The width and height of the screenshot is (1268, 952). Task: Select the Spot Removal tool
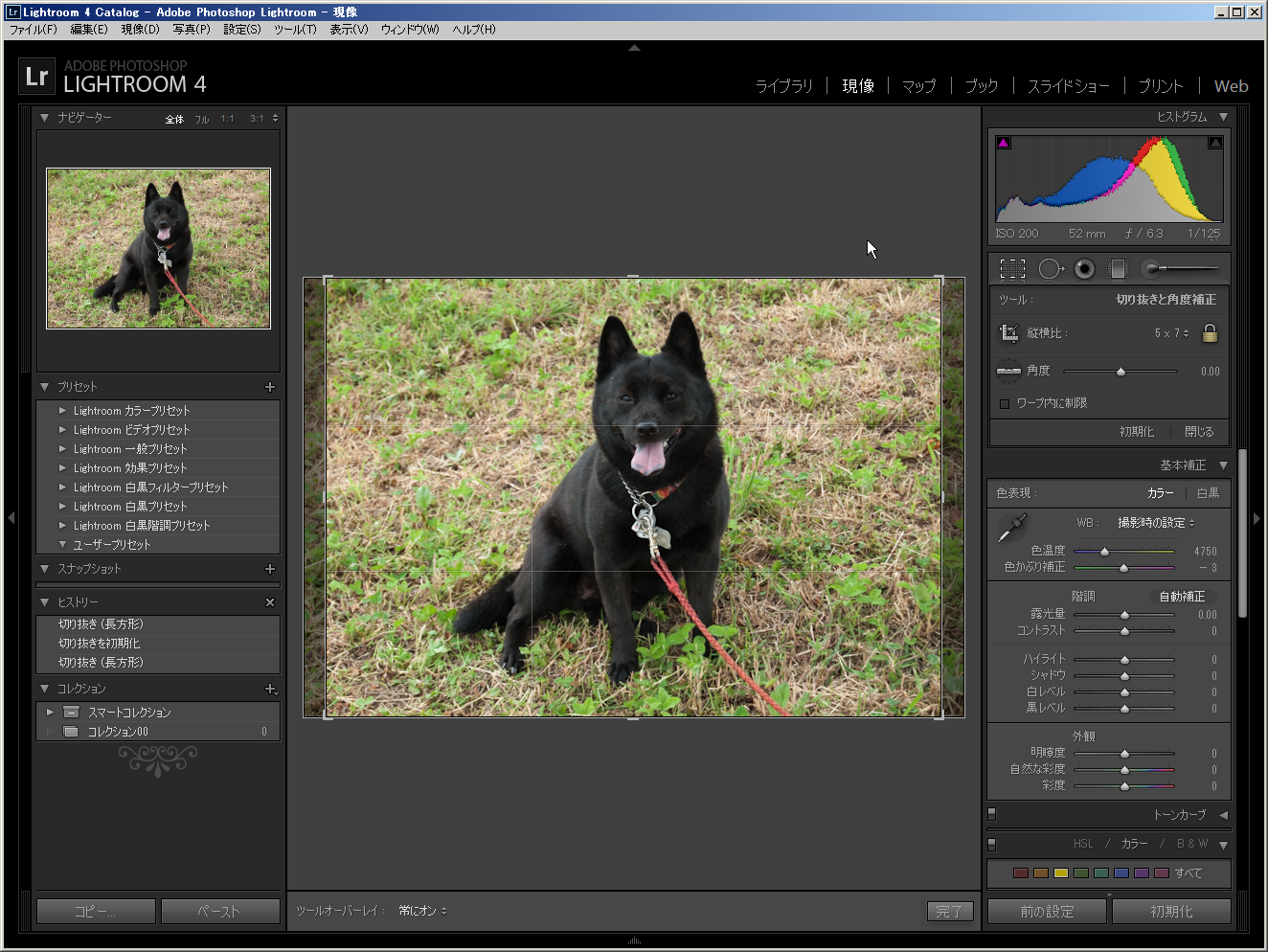(1050, 269)
